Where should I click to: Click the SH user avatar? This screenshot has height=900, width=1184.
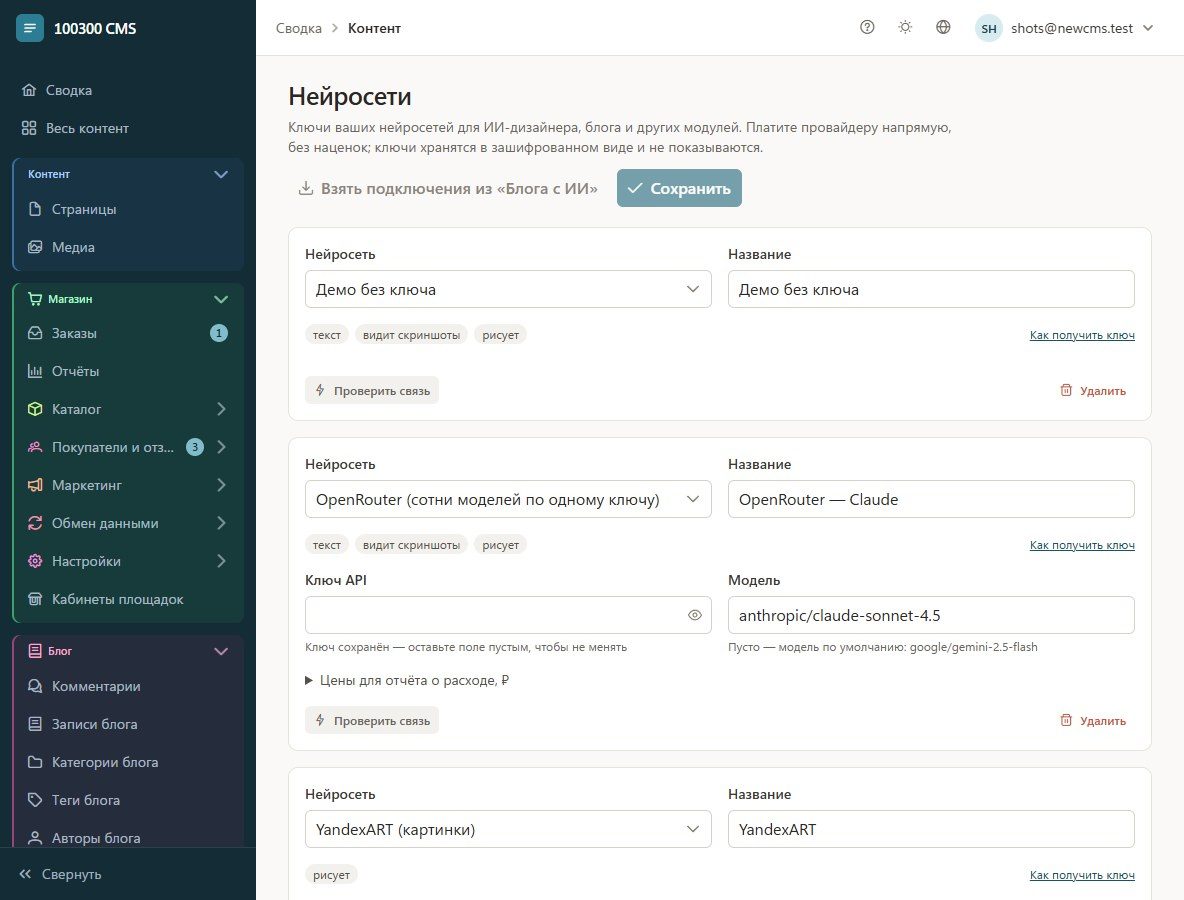click(988, 29)
